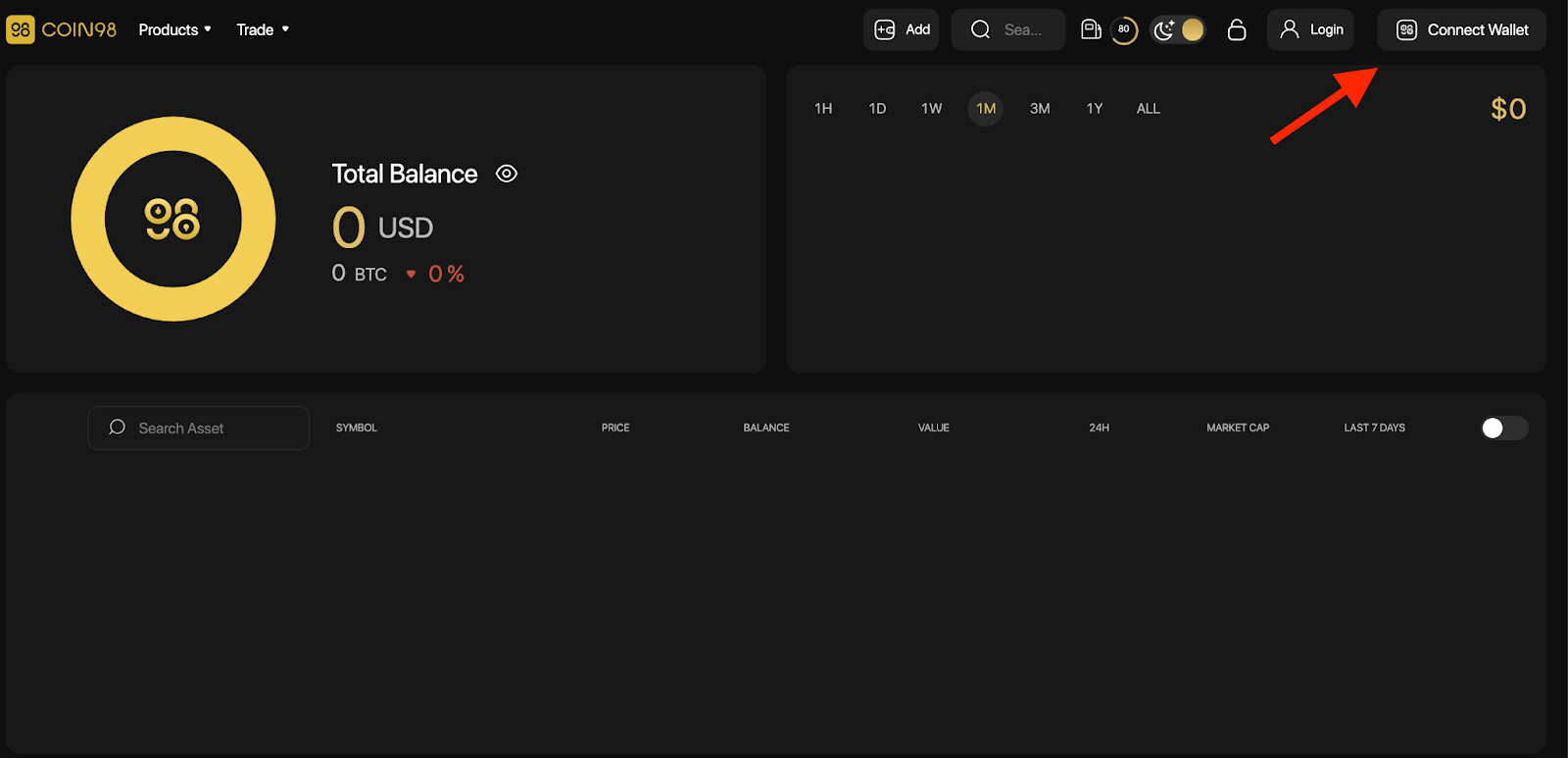The height and width of the screenshot is (758, 1568).
Task: Click the plus icon in Add button
Action: point(885,29)
